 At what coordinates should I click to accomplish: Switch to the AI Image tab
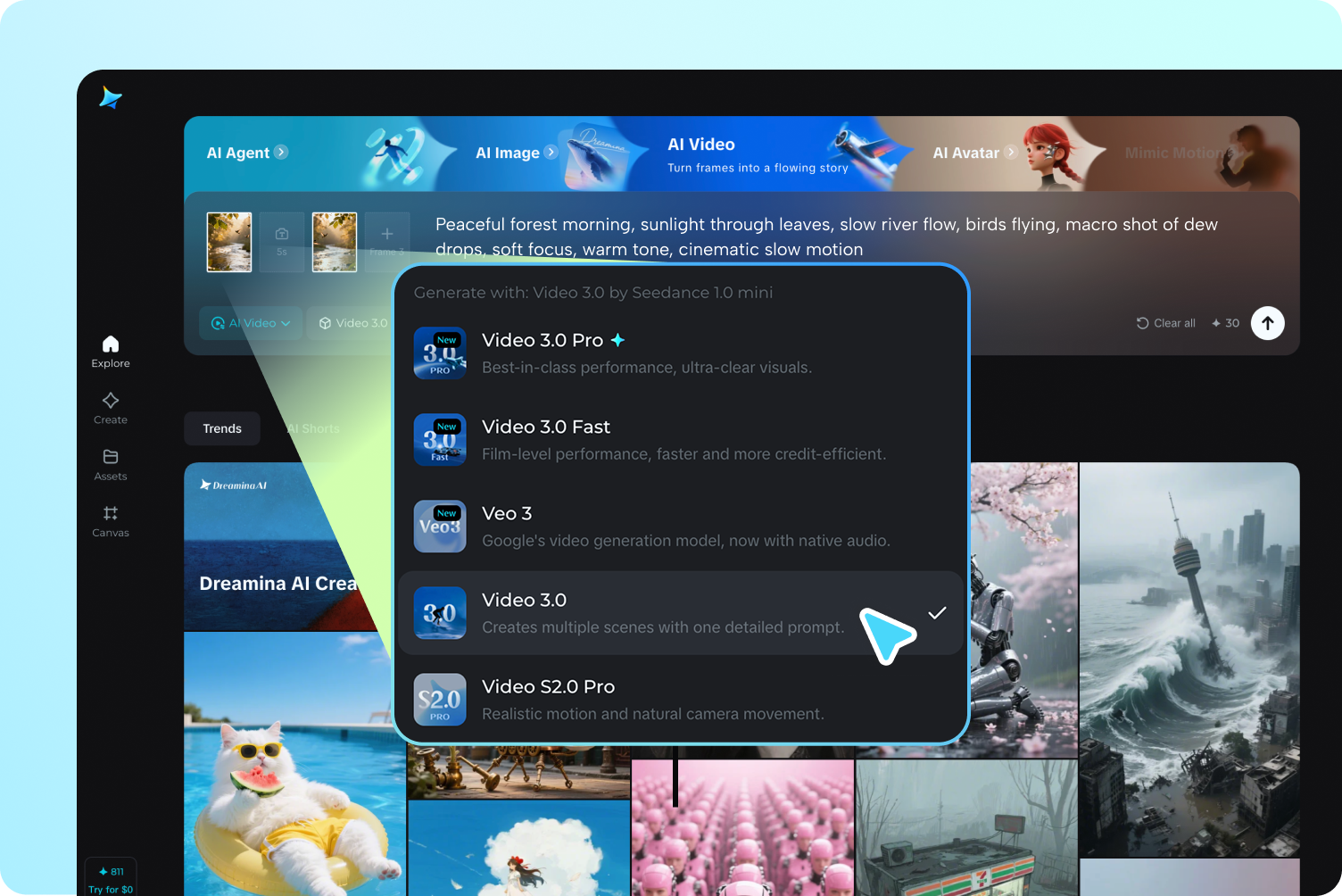pyautogui.click(x=508, y=153)
